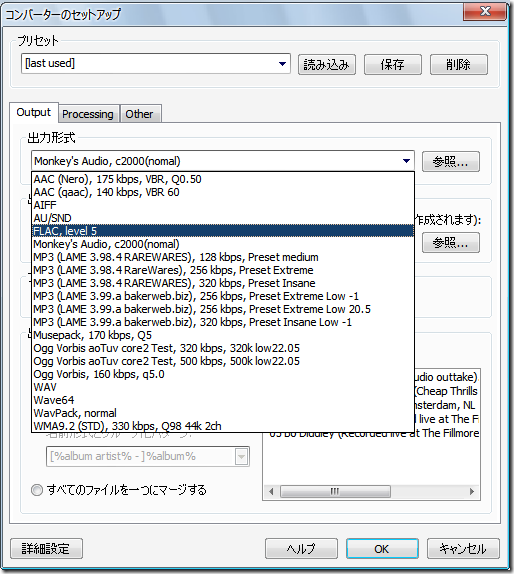
Task: Select AAC (Nero), 175 kbps, VBR, Q0.50
Action: [x=223, y=179]
